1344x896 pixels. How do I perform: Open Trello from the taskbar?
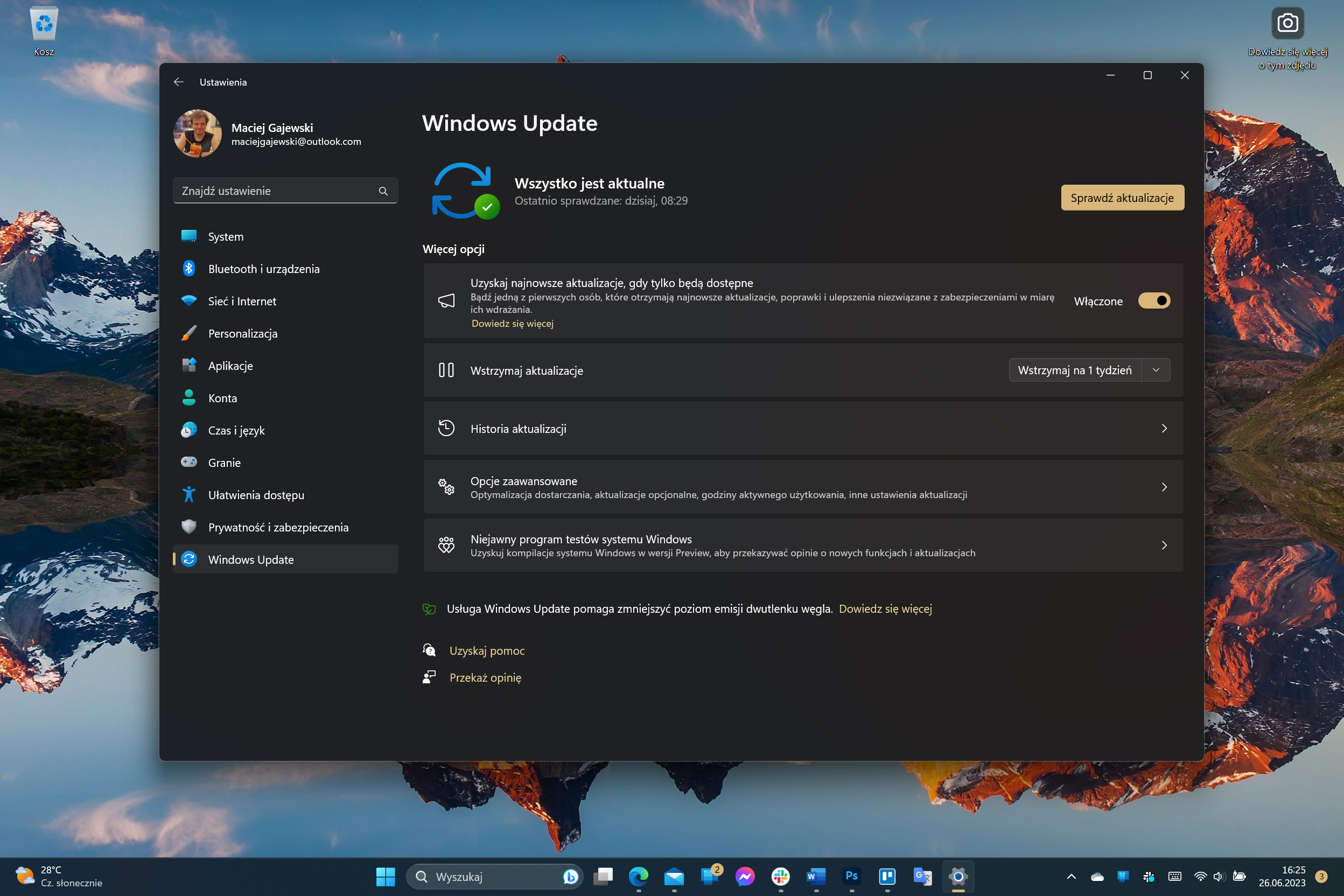pos(887,876)
